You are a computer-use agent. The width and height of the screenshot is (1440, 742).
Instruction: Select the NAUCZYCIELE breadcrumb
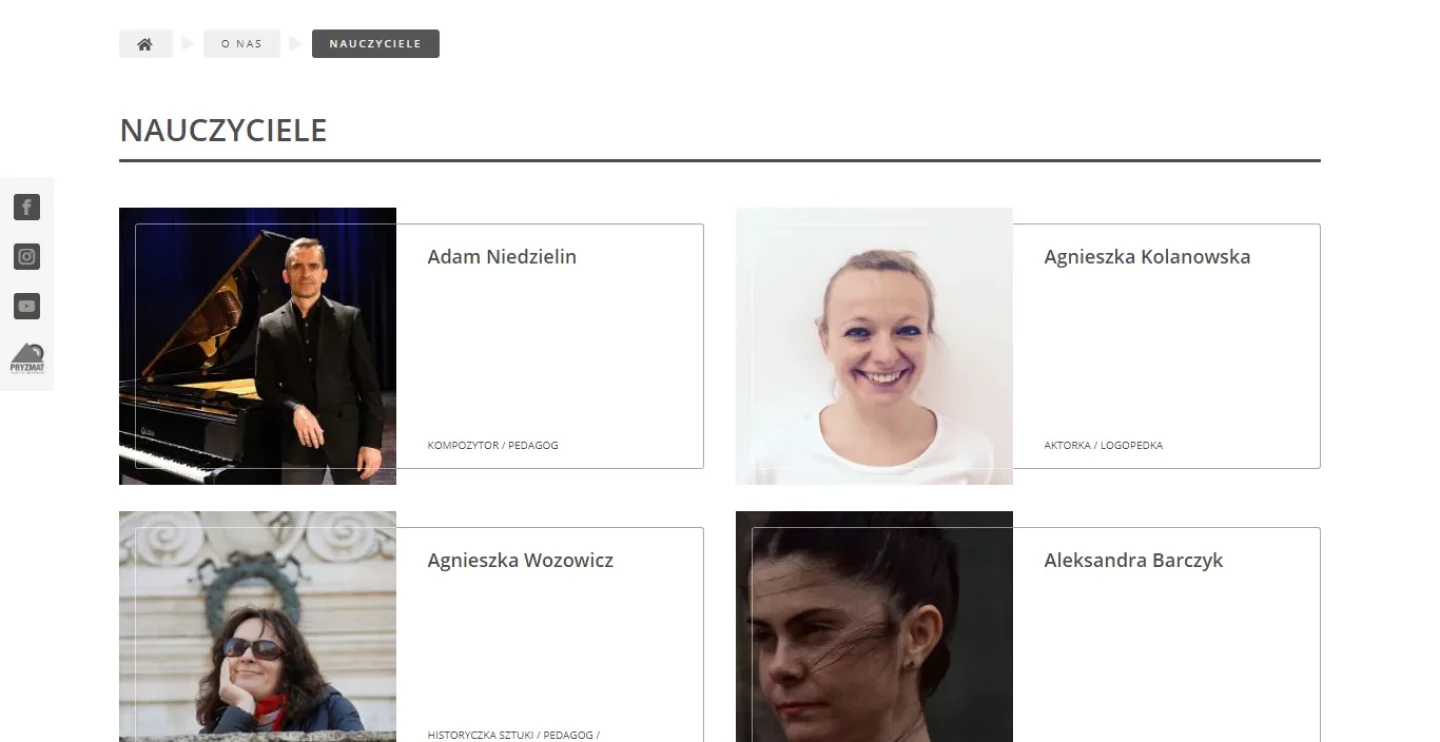click(x=375, y=44)
